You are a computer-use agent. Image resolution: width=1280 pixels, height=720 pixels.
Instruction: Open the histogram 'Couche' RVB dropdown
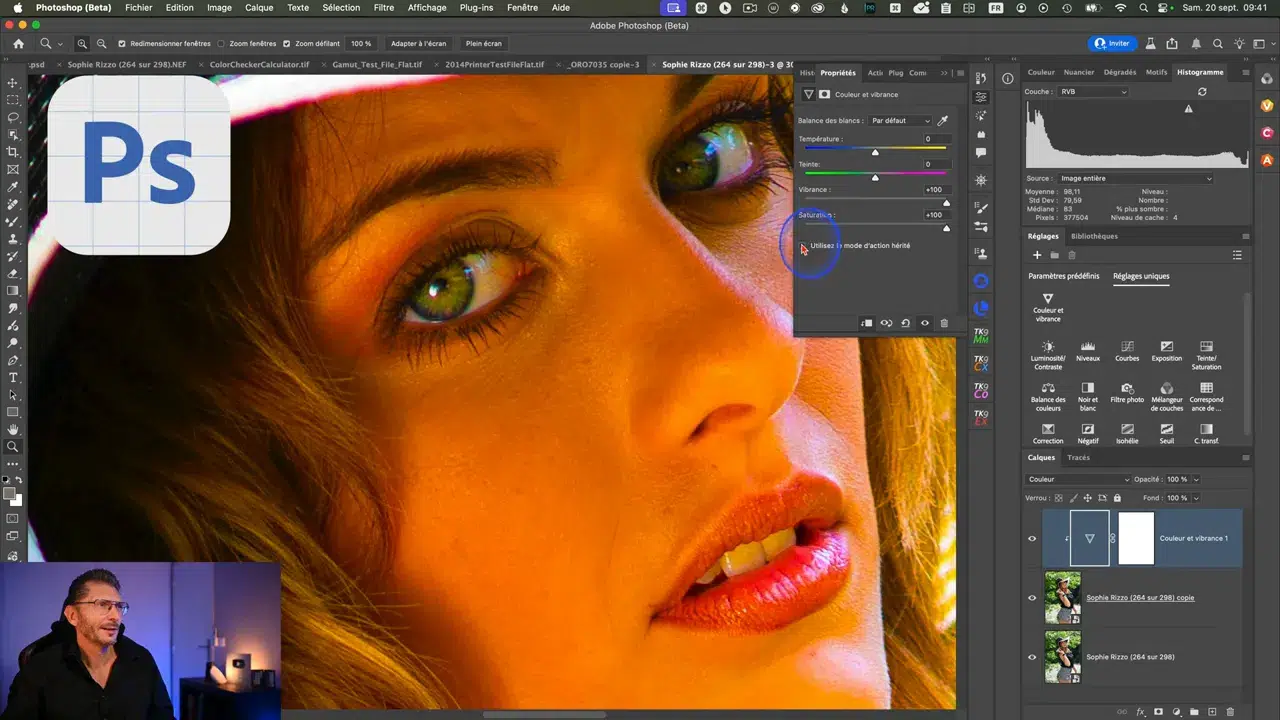pos(1092,92)
